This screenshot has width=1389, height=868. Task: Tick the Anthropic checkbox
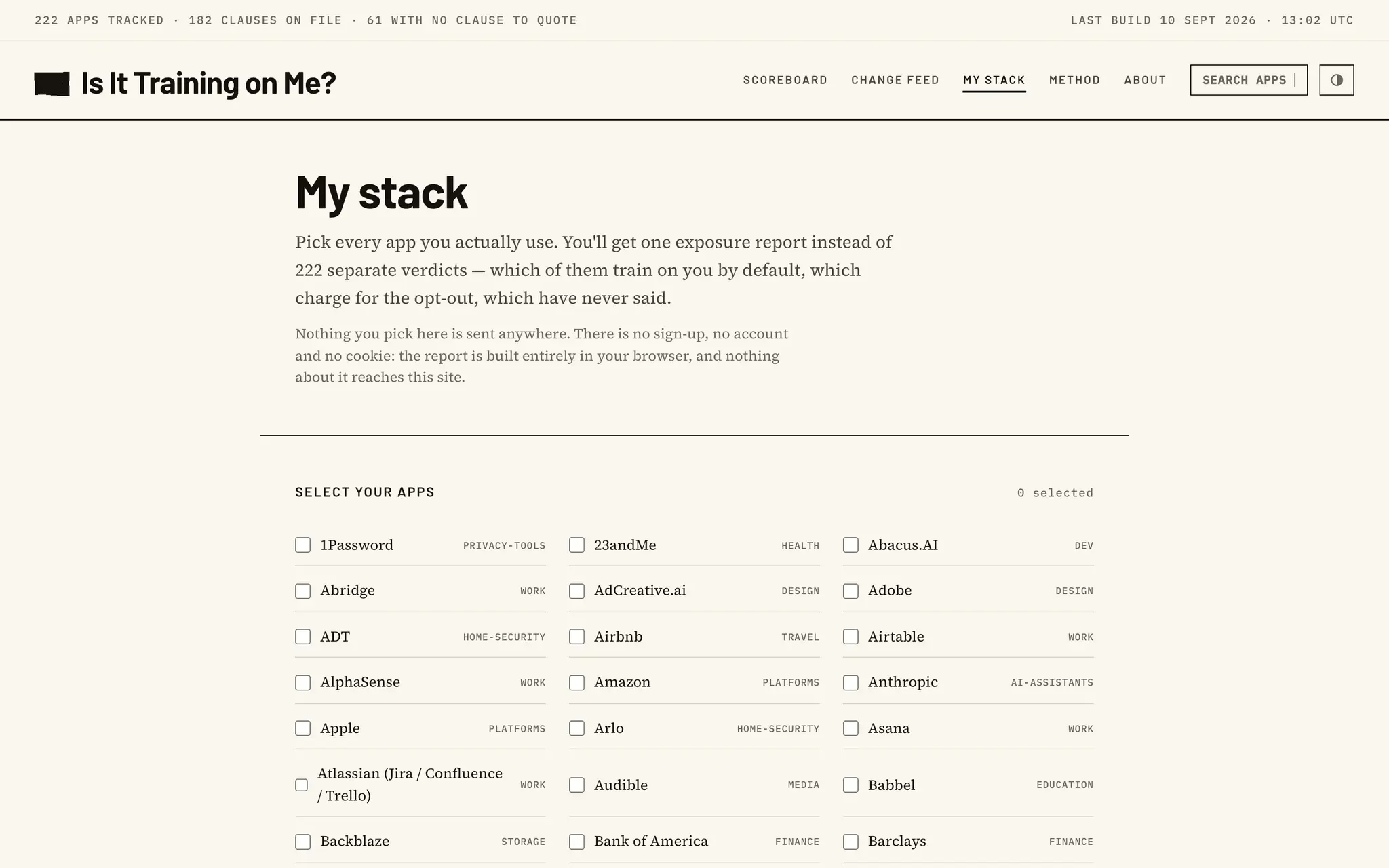coord(850,682)
